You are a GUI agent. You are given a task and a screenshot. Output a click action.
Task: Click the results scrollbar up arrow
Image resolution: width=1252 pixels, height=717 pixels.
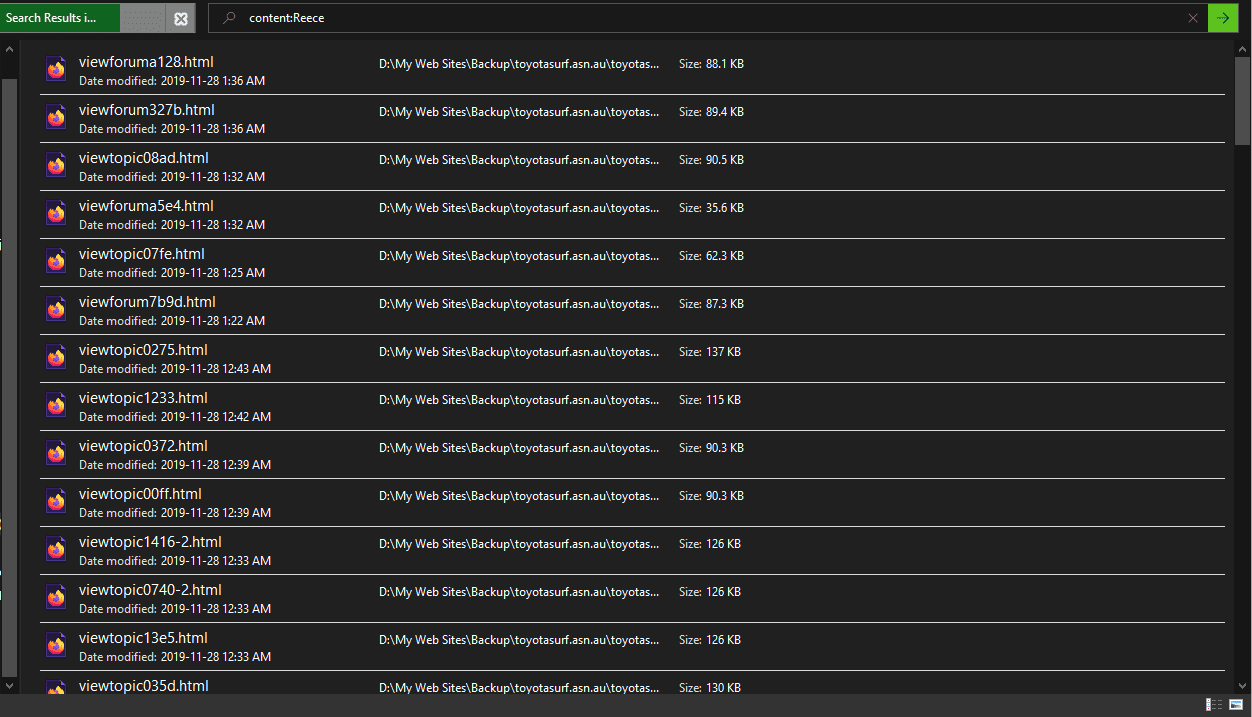pyautogui.click(x=1242, y=48)
